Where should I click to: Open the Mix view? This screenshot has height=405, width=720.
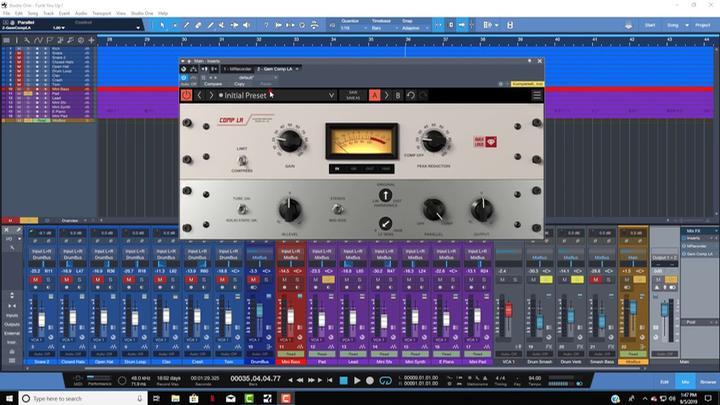click(686, 382)
